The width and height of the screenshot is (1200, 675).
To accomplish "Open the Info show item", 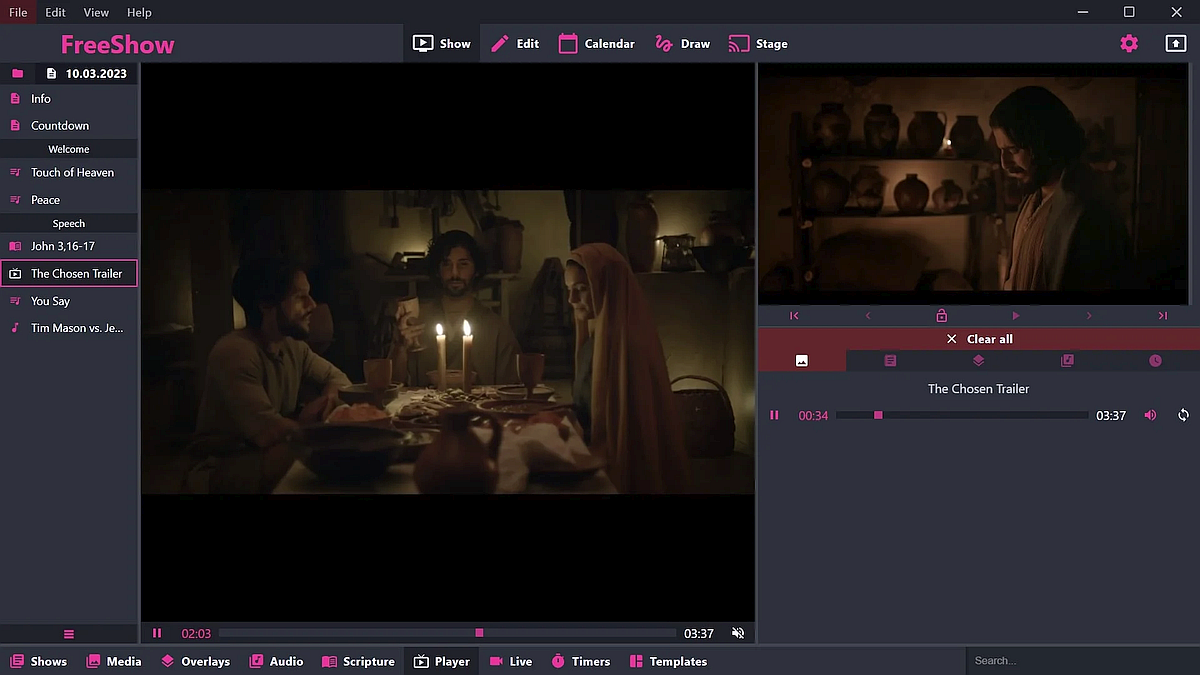I will pos(69,99).
